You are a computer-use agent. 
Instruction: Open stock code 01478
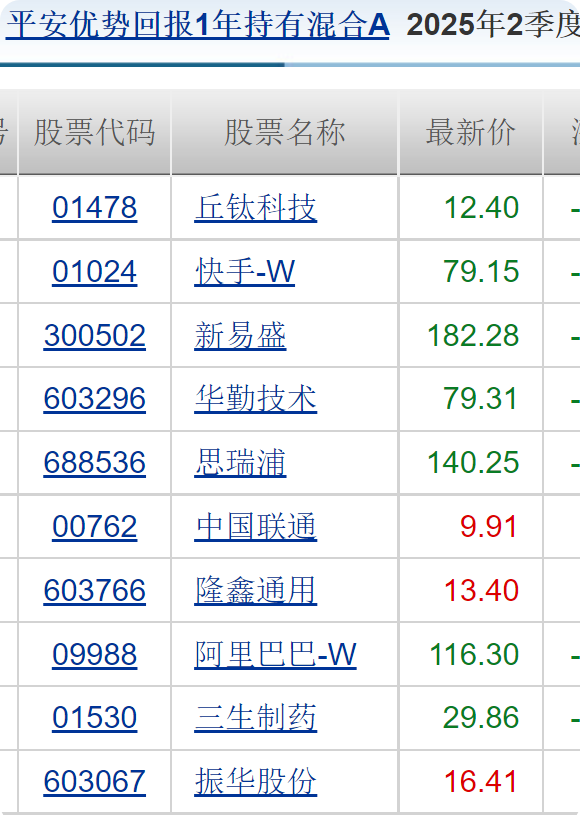[95, 207]
